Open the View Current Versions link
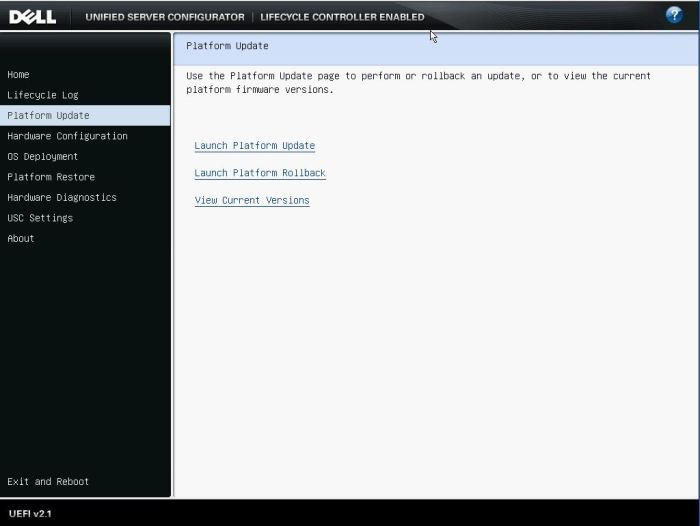The image size is (700, 526). click(252, 201)
